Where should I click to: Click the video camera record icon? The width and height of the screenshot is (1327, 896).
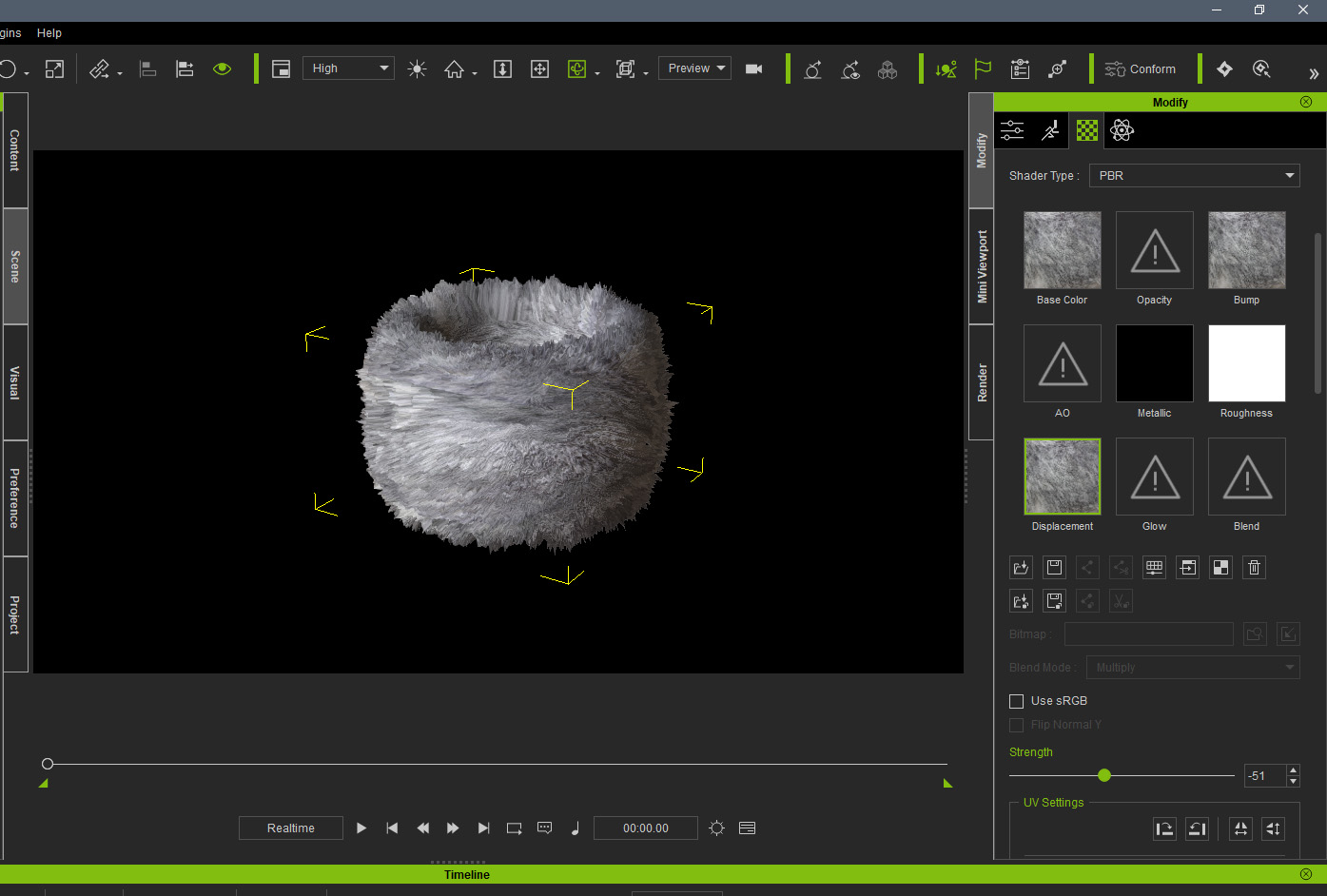point(753,68)
